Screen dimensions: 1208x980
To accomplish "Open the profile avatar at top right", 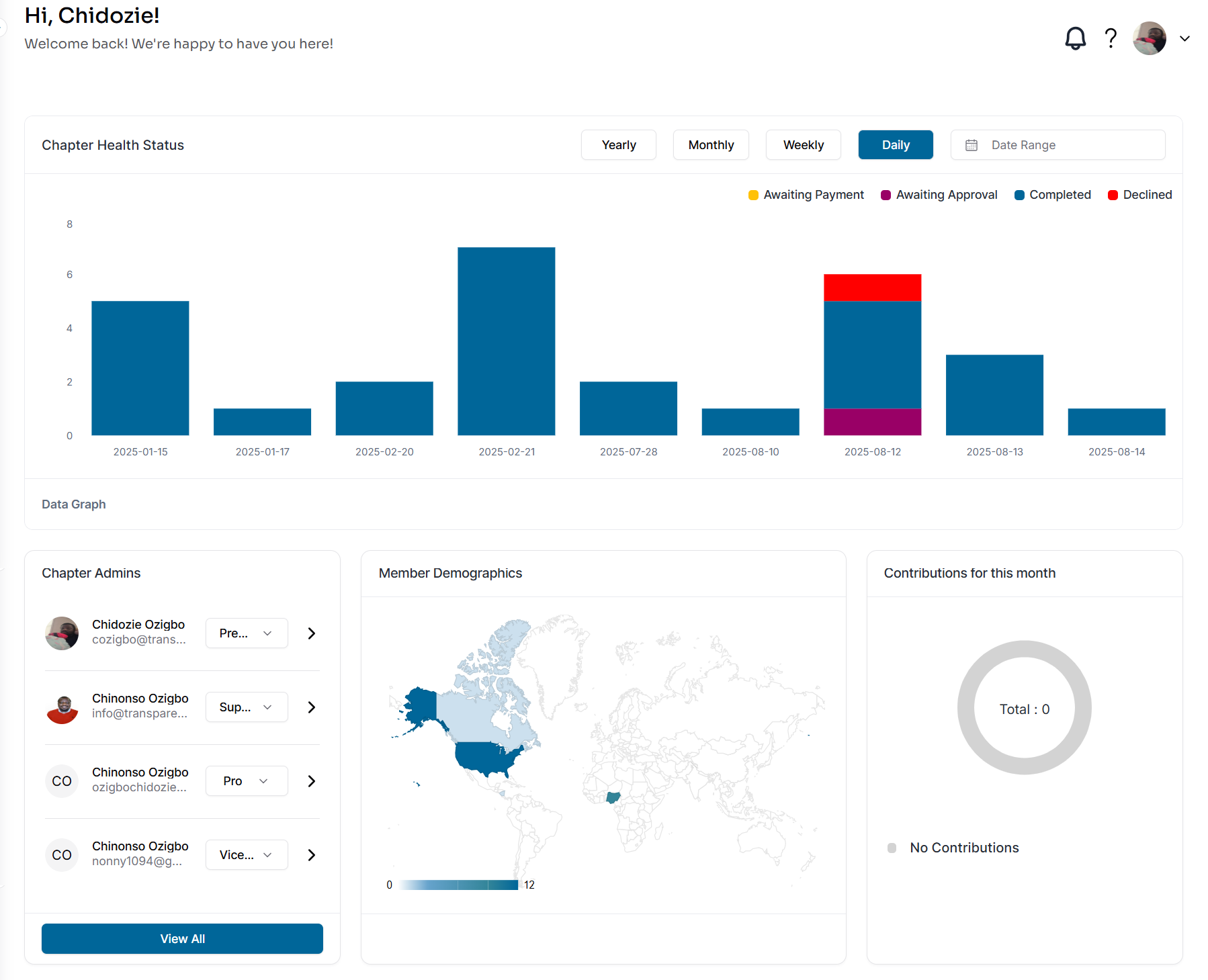I will (x=1149, y=38).
